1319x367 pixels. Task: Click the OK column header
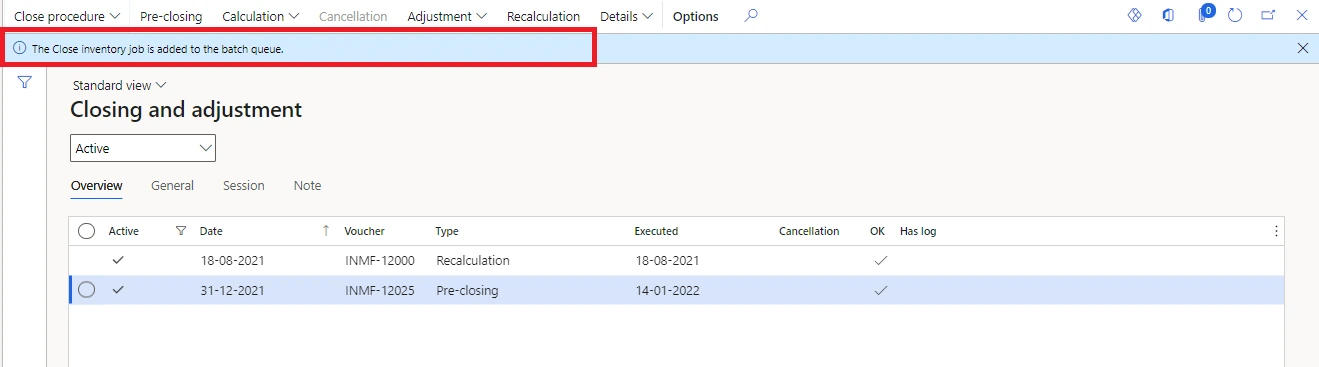[x=877, y=231]
